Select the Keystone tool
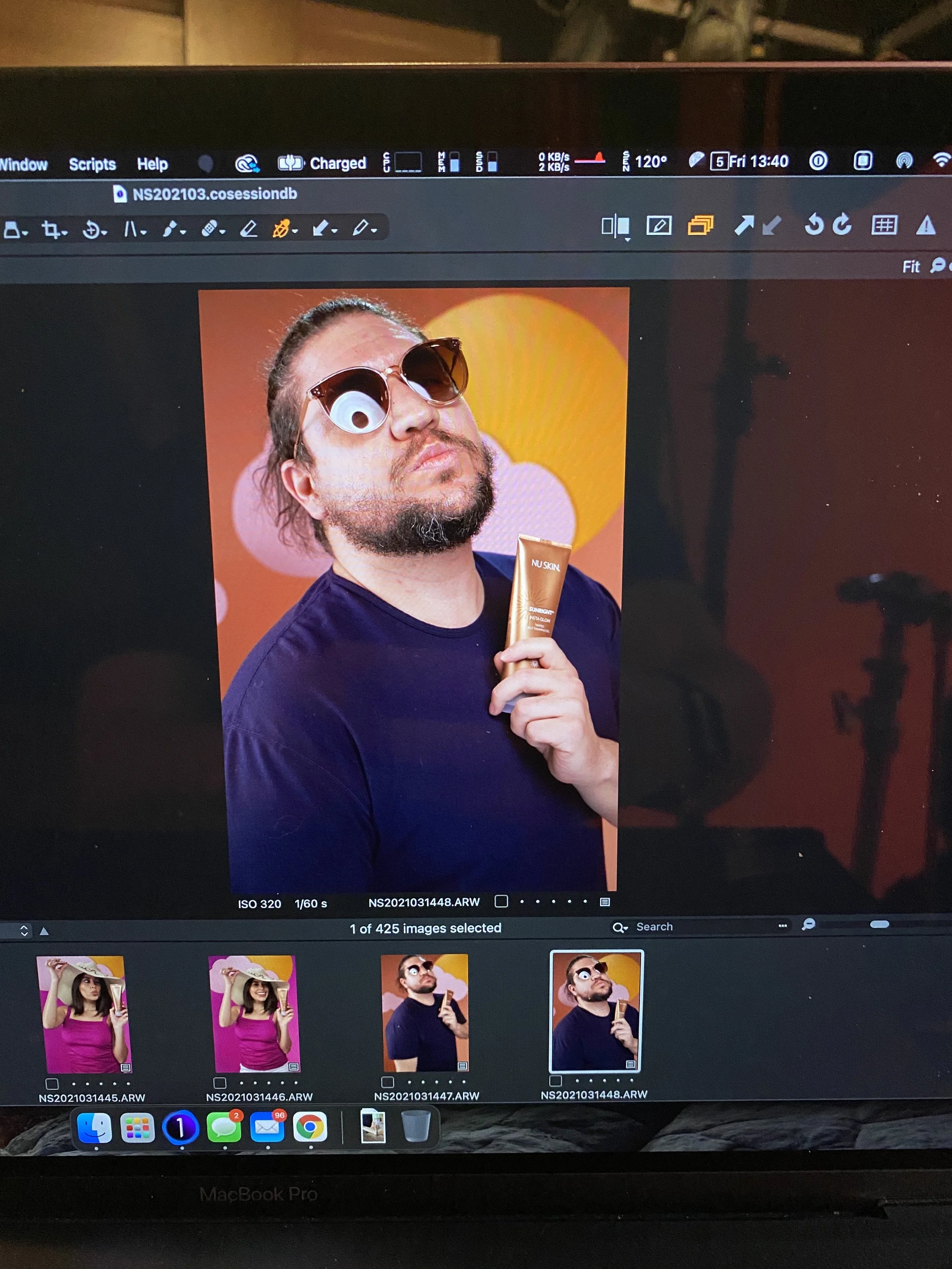Viewport: 952px width, 1269px height. (x=131, y=230)
